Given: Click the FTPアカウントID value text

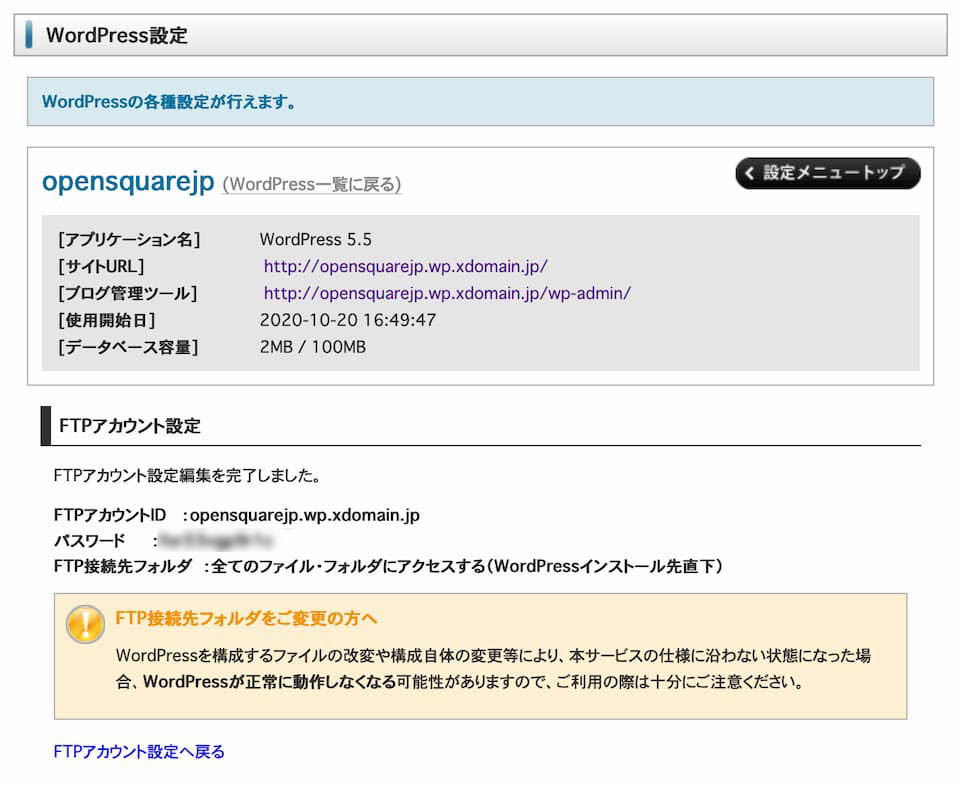Looking at the screenshot, I should coord(304,516).
